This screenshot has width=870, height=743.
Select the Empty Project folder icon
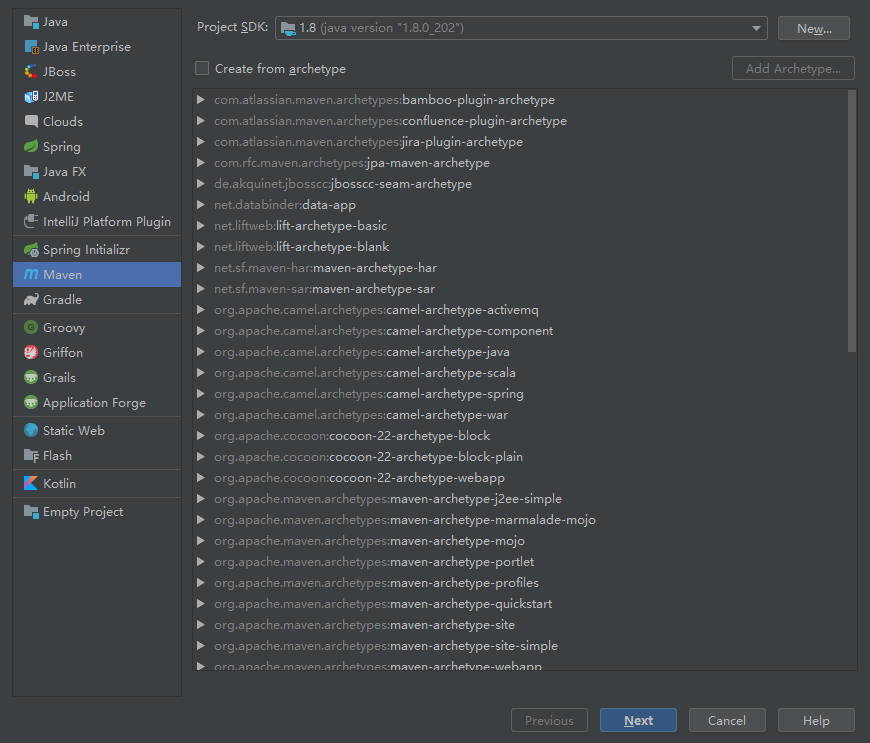[x=31, y=512]
